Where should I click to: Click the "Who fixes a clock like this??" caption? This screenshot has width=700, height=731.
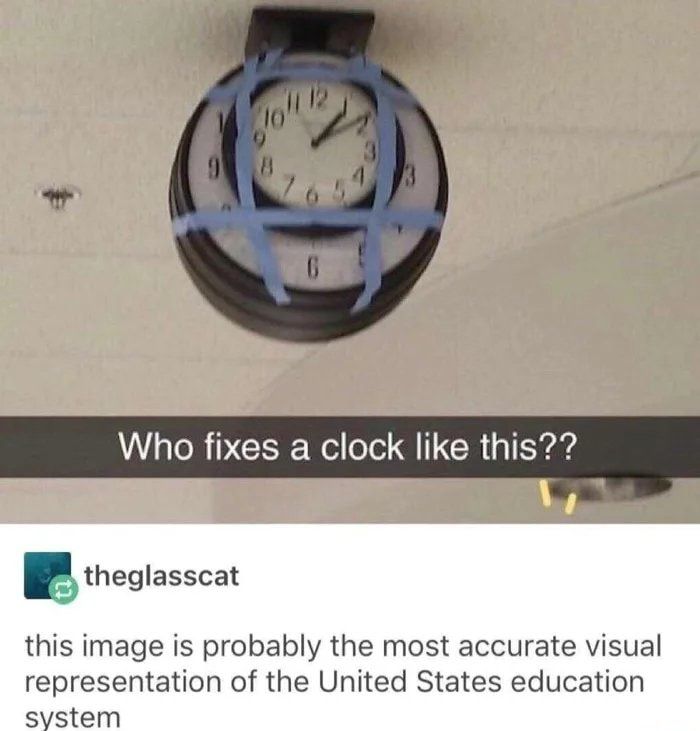pos(347,447)
